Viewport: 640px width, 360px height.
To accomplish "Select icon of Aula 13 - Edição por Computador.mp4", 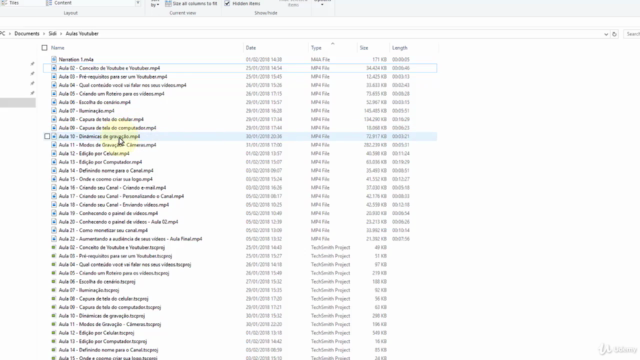I will 54,162.
